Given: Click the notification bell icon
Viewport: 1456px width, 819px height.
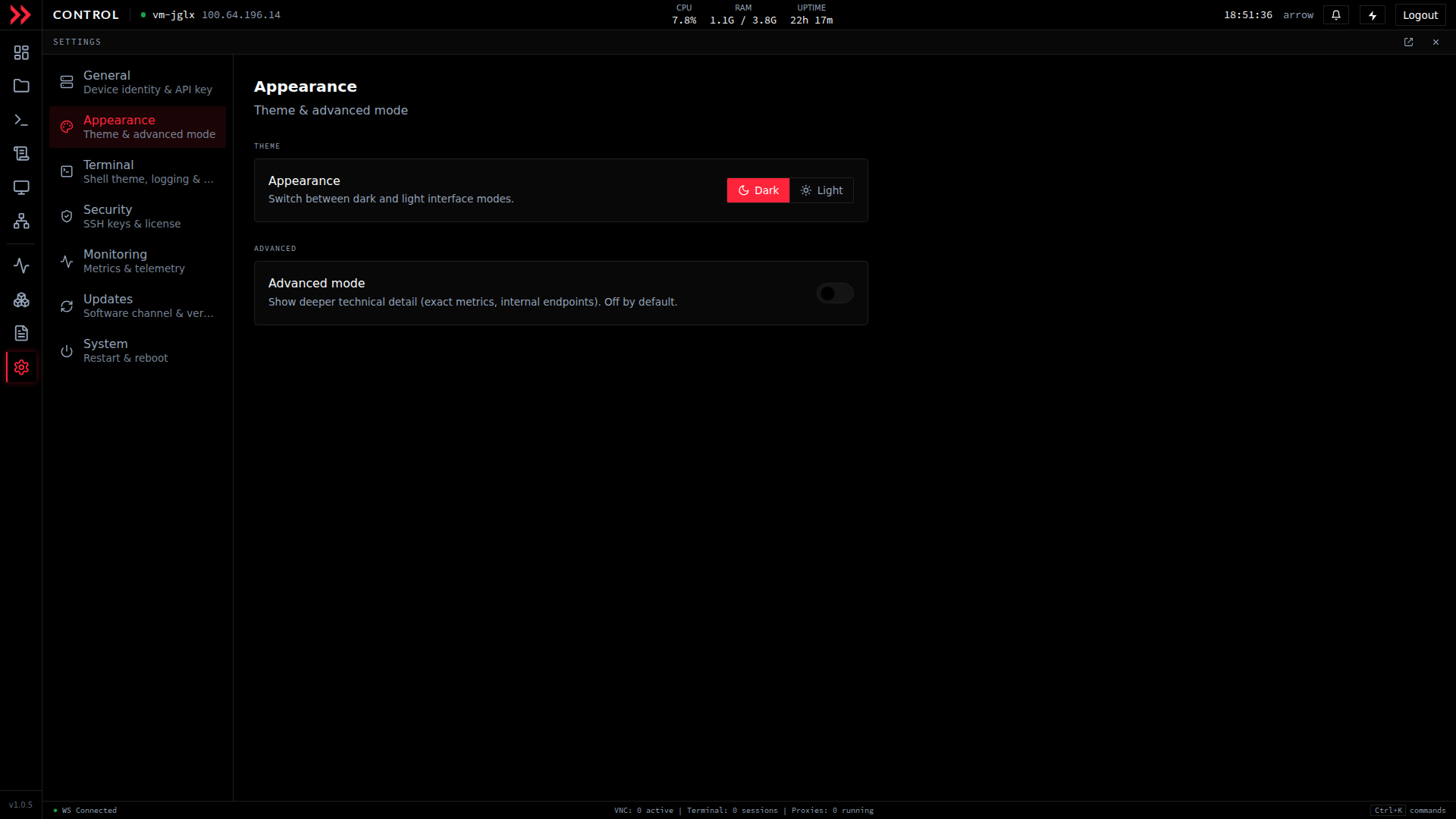Looking at the screenshot, I should 1336,15.
